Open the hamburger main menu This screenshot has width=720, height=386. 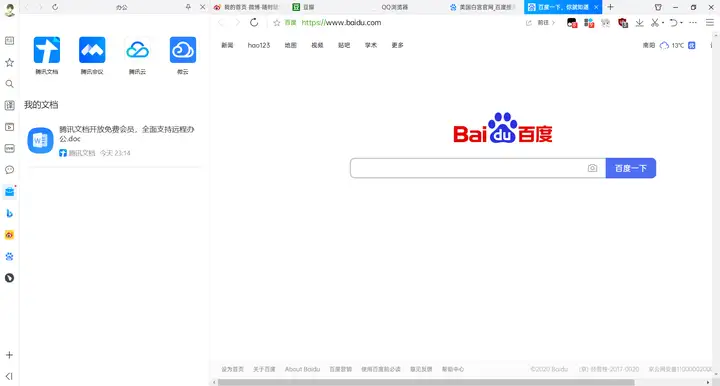point(710,22)
